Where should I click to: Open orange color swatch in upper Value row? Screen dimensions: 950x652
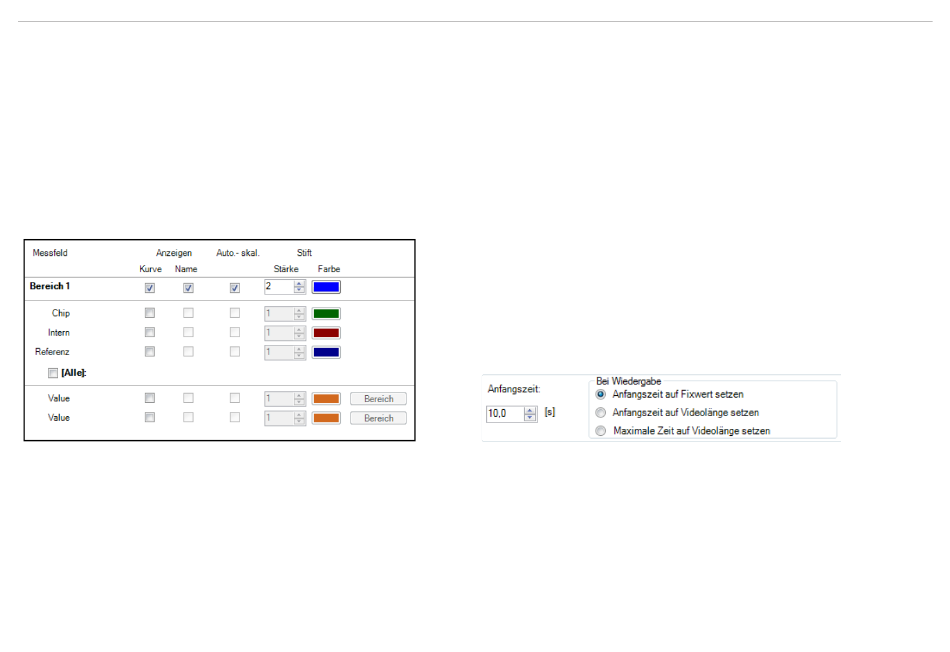326,399
